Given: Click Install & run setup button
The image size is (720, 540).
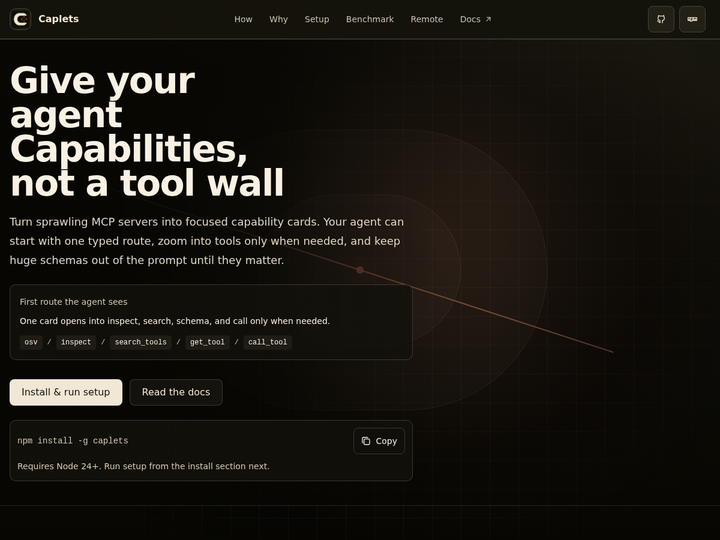Looking at the screenshot, I should 66,392.
